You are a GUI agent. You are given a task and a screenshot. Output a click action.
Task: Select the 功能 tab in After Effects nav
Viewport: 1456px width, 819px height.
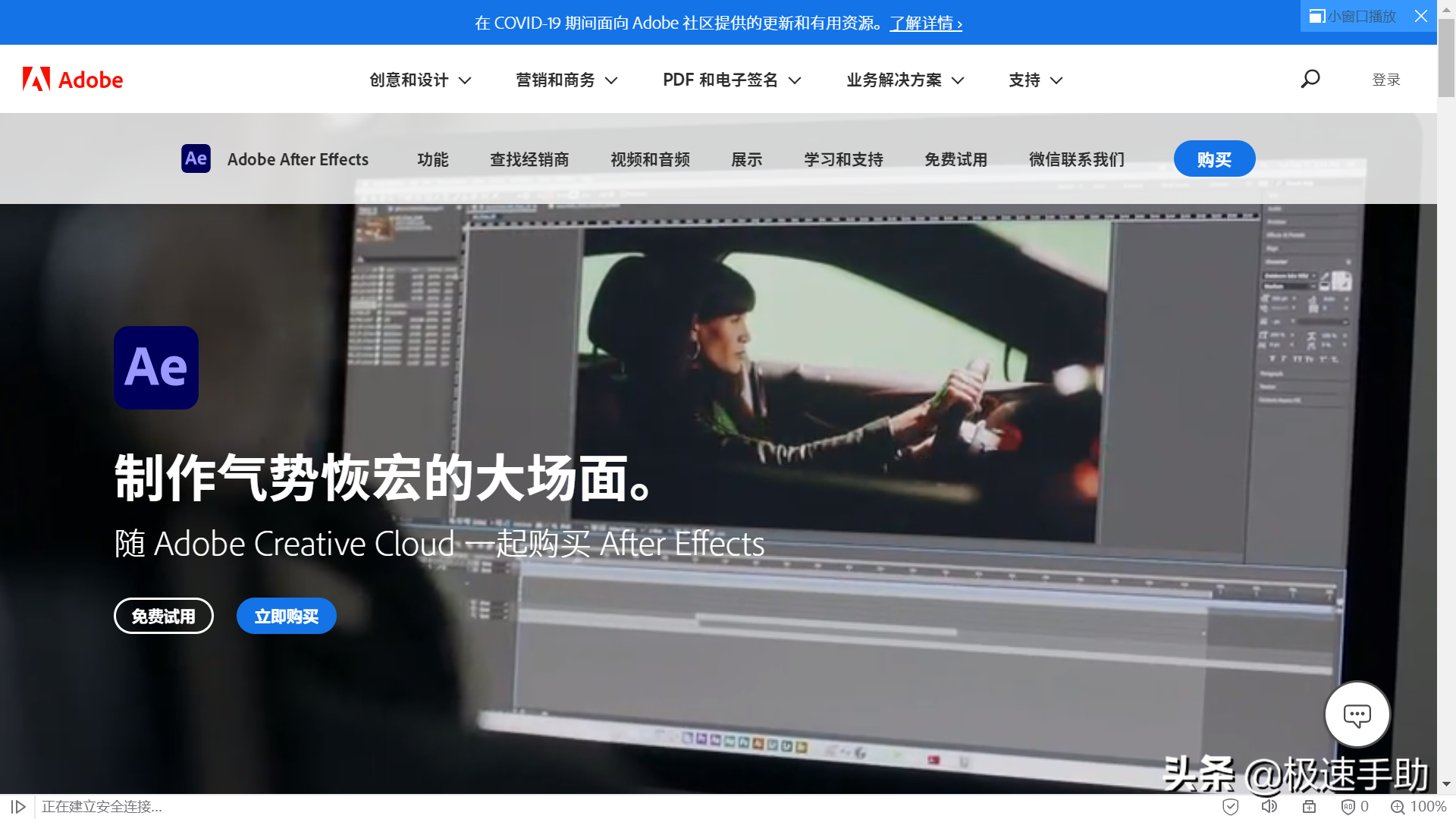[x=432, y=158]
